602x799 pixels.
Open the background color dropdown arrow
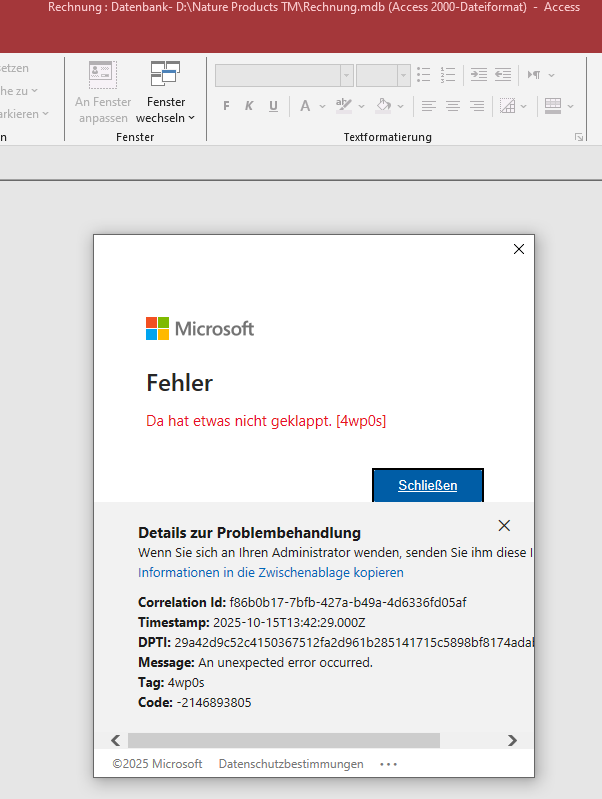[401, 106]
